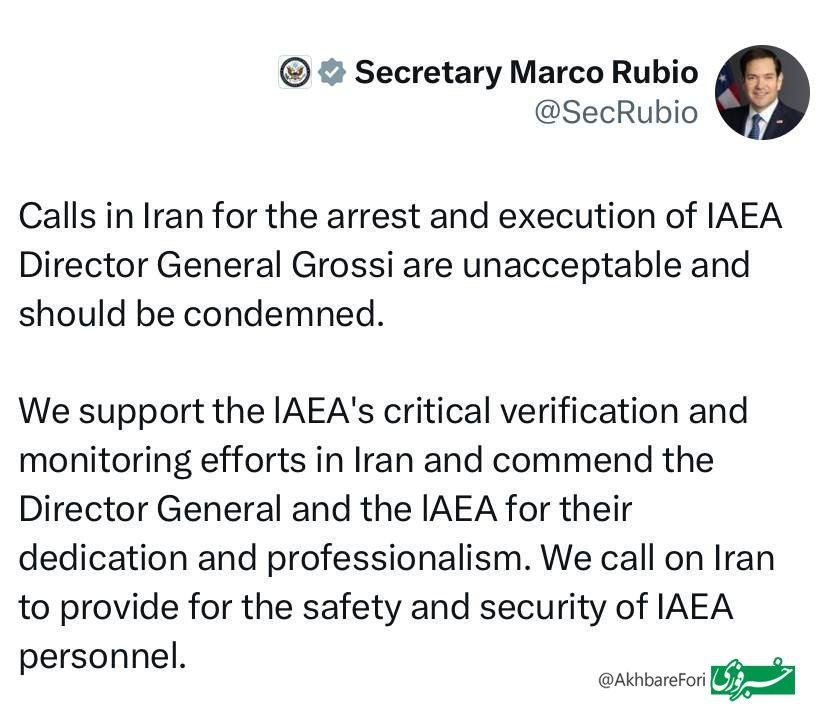This screenshot has height=714, width=828.
Task: Click the @AkhbareFori watermark text
Action: coord(652,680)
